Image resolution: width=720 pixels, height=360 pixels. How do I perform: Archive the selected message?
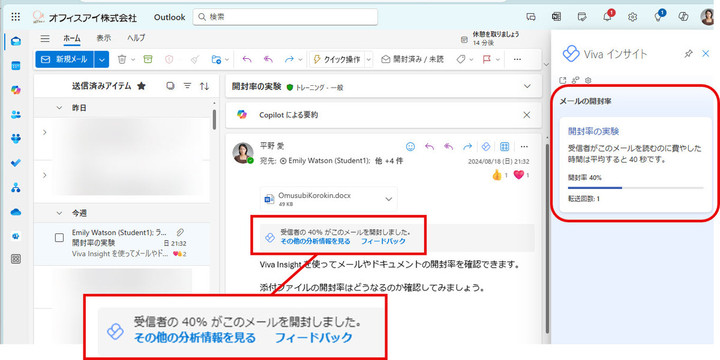147,59
